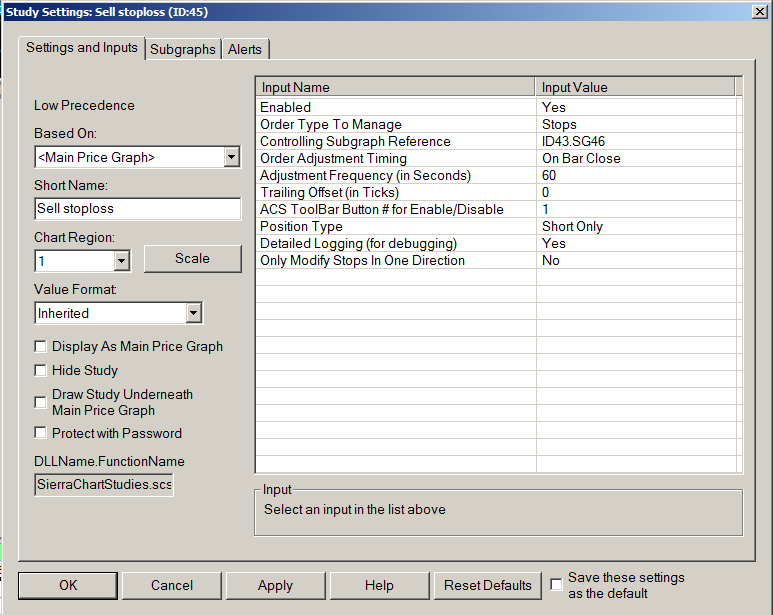
Task: Click the OK button
Action: click(x=68, y=585)
